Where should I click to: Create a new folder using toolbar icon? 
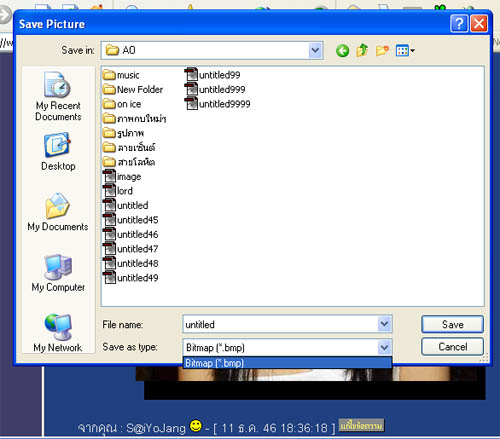pos(382,51)
